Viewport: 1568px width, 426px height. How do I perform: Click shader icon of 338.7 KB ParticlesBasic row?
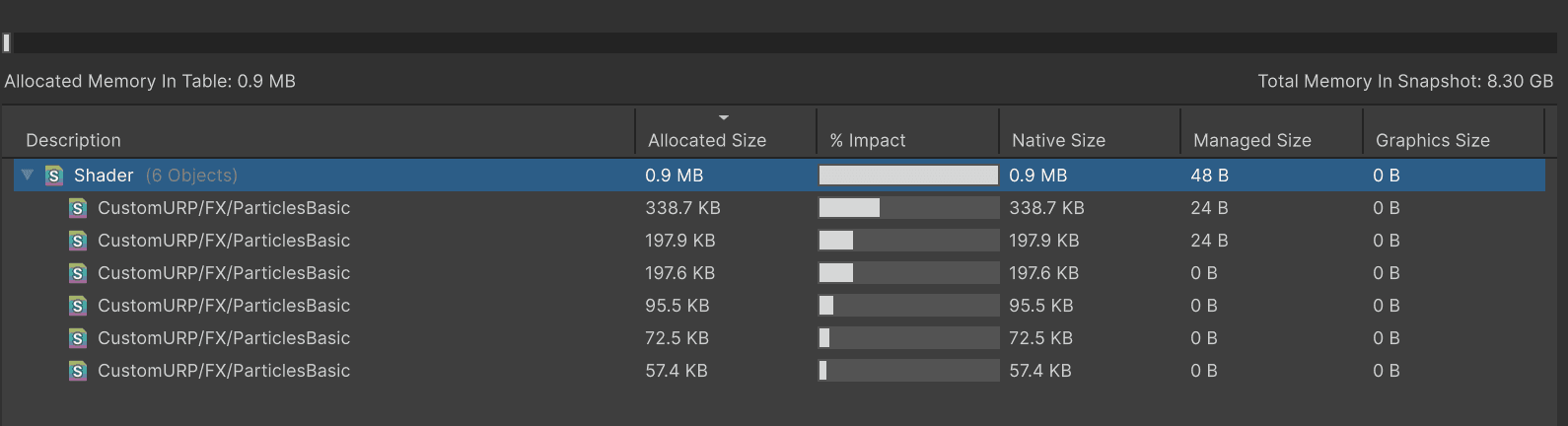click(78, 208)
